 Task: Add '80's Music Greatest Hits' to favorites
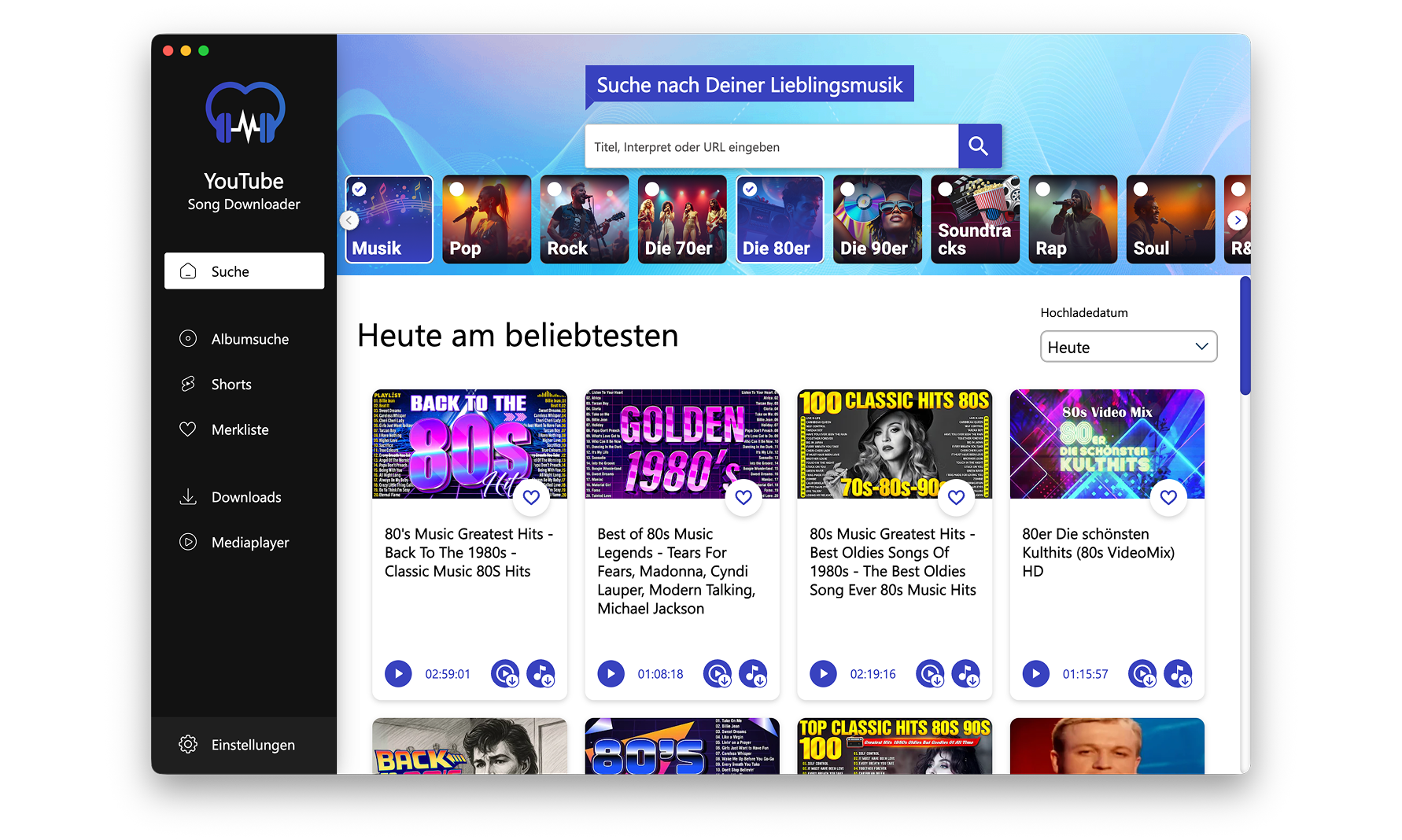coord(531,497)
